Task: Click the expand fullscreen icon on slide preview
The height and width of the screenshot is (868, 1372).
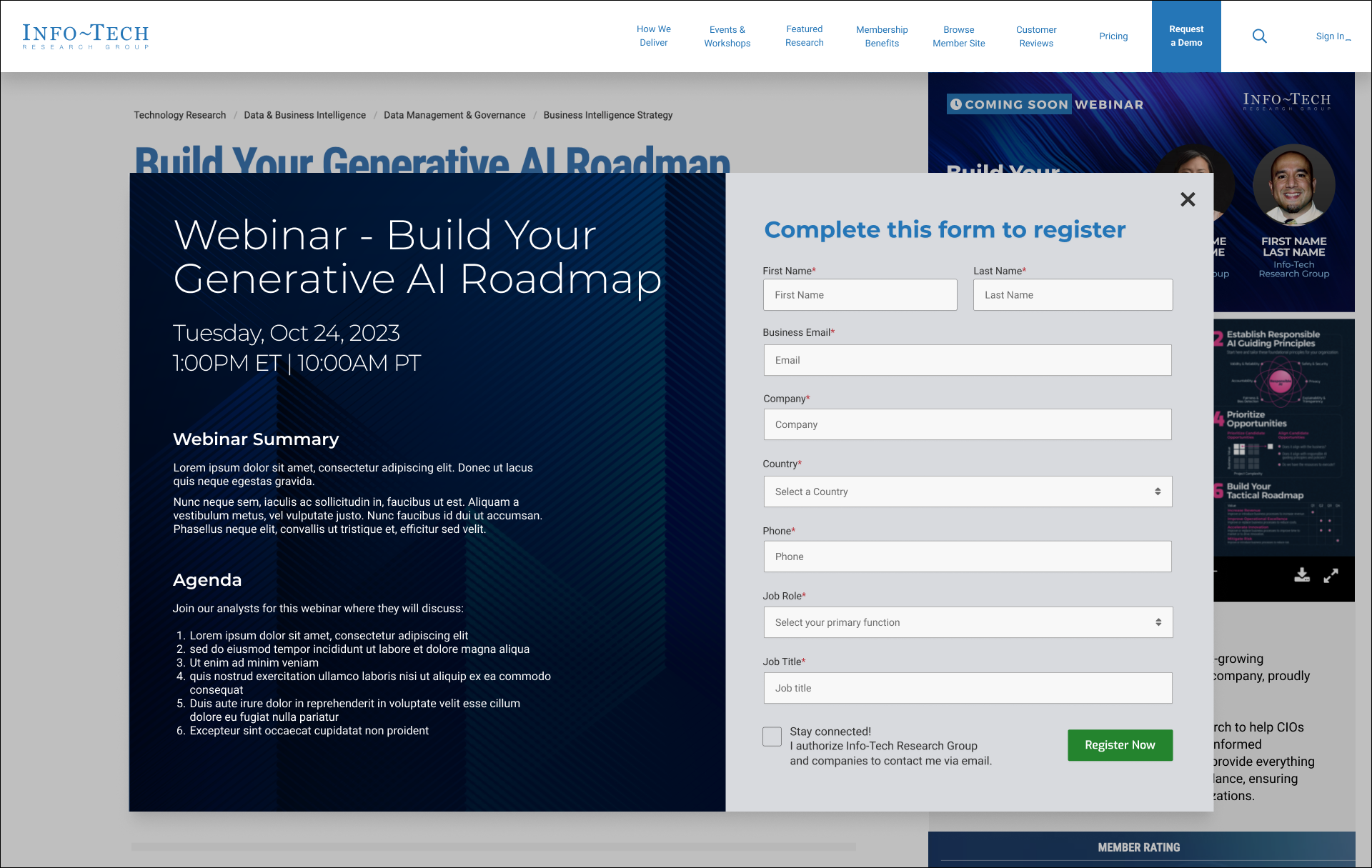Action: [1331, 575]
